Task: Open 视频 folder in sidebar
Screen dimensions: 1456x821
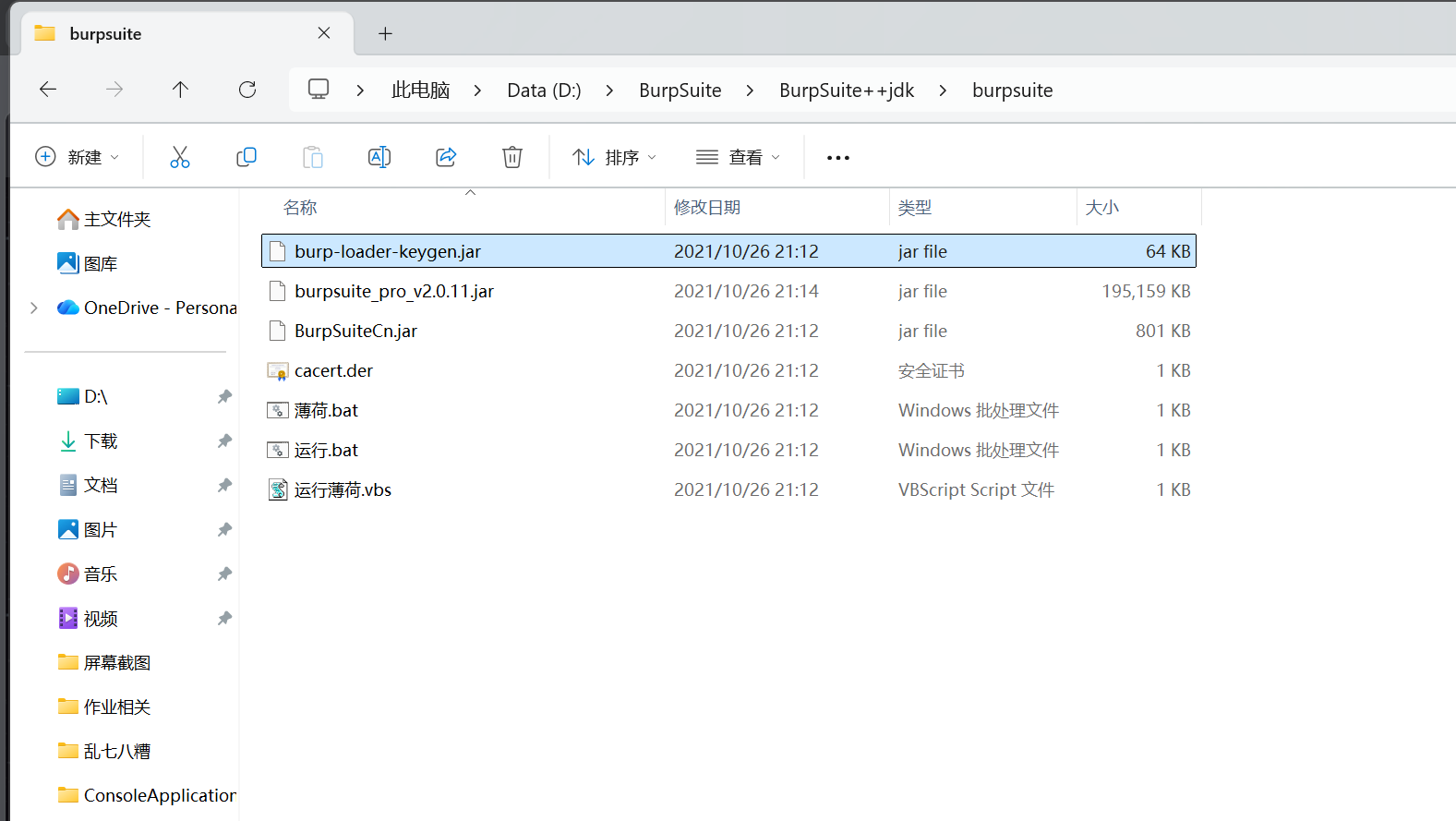Action: tap(88, 618)
